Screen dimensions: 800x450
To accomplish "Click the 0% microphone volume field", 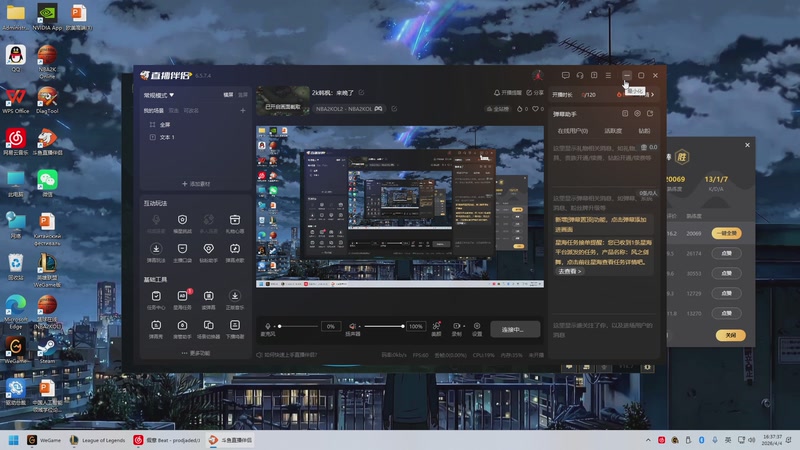I will click(x=331, y=327).
